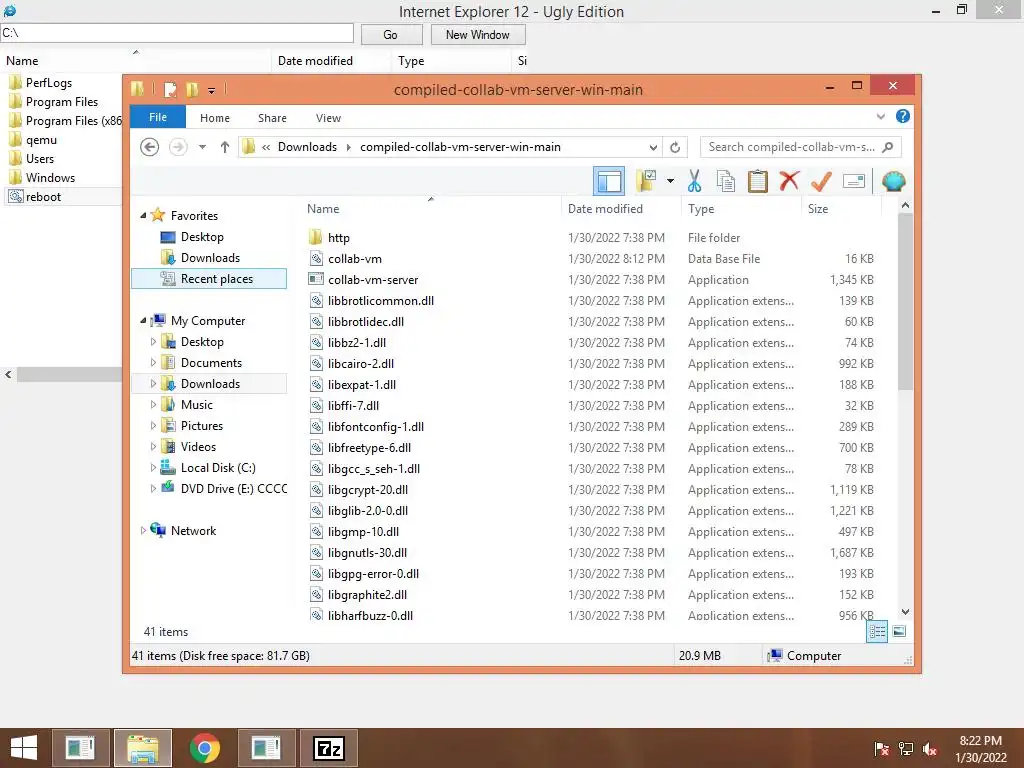Open File Explorer from the taskbar
Viewport: 1024px width, 768px height.
143,748
